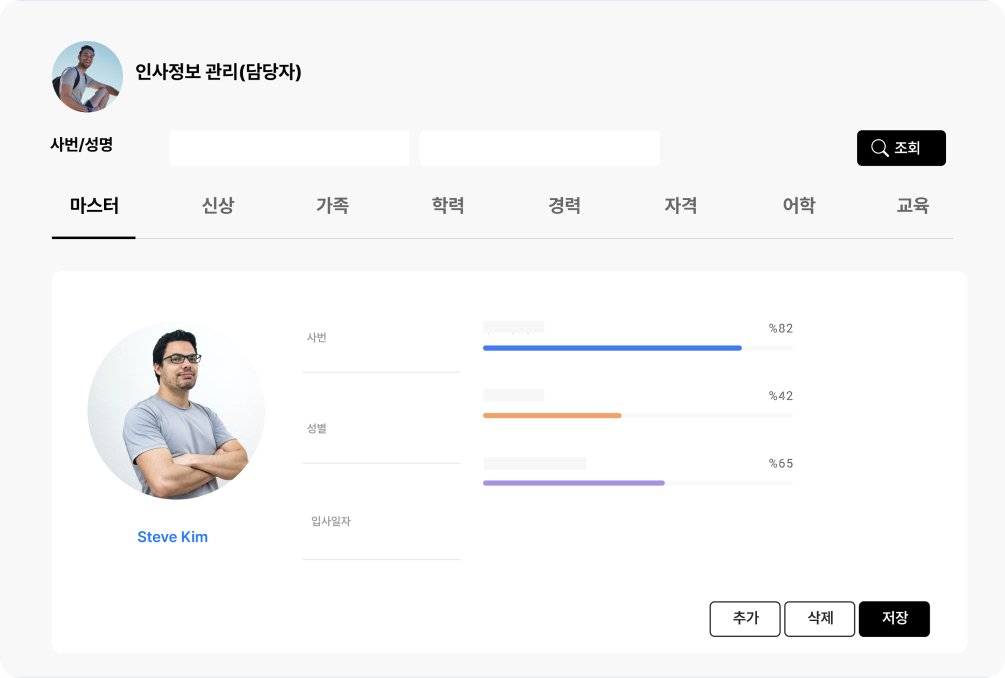Image resolution: width=1005 pixels, height=678 pixels.
Task: Click the second 사번/성명 search input field
Action: tap(540, 147)
